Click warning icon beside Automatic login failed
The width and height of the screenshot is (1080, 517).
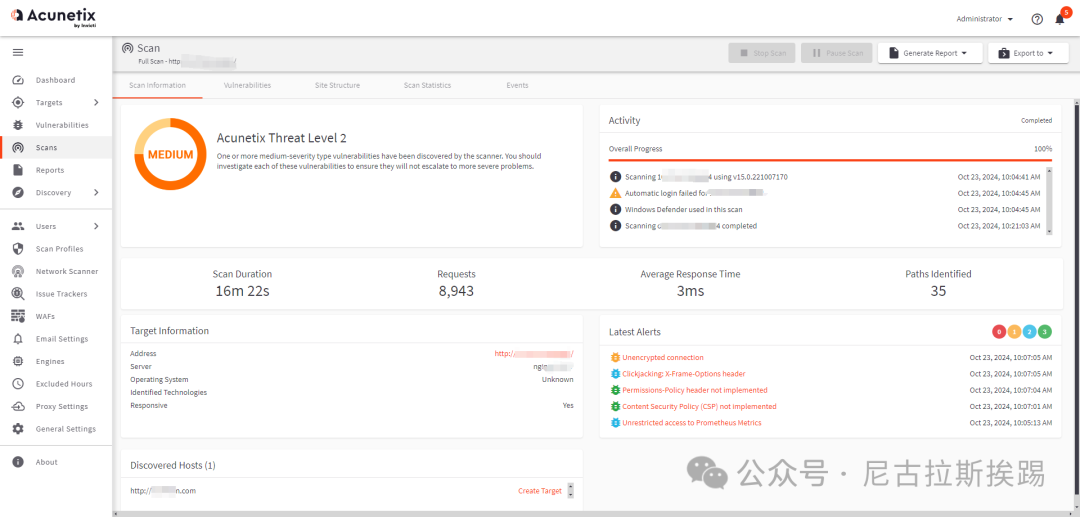[616, 193]
